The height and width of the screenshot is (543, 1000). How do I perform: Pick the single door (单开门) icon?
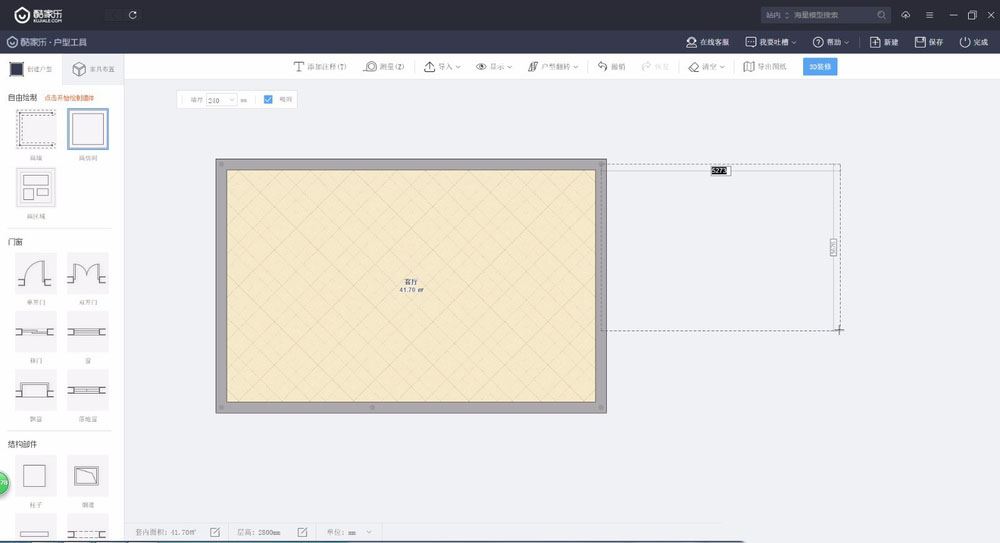pyautogui.click(x=35, y=271)
